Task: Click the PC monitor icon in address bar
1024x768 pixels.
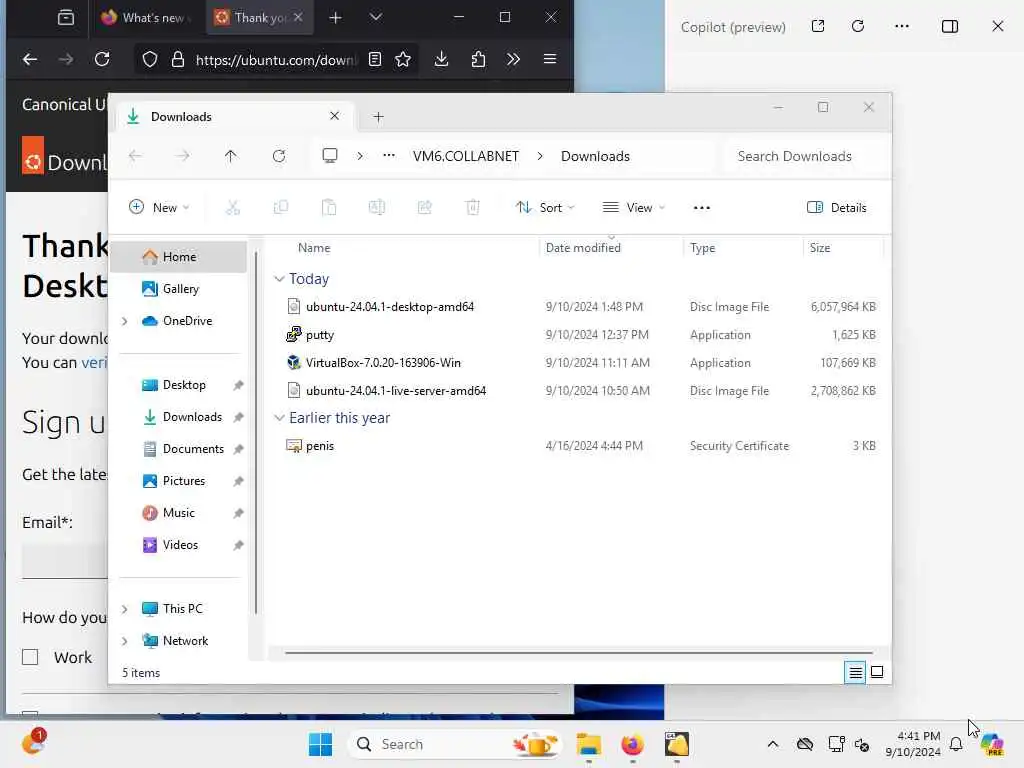Action: 330,155
